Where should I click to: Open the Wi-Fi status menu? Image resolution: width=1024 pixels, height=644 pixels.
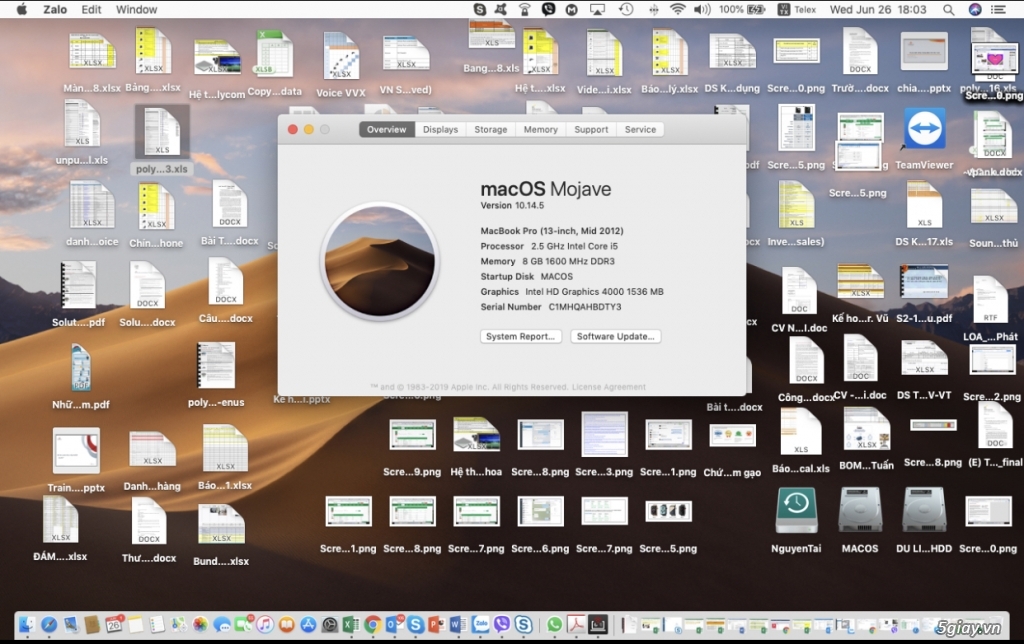click(x=678, y=9)
